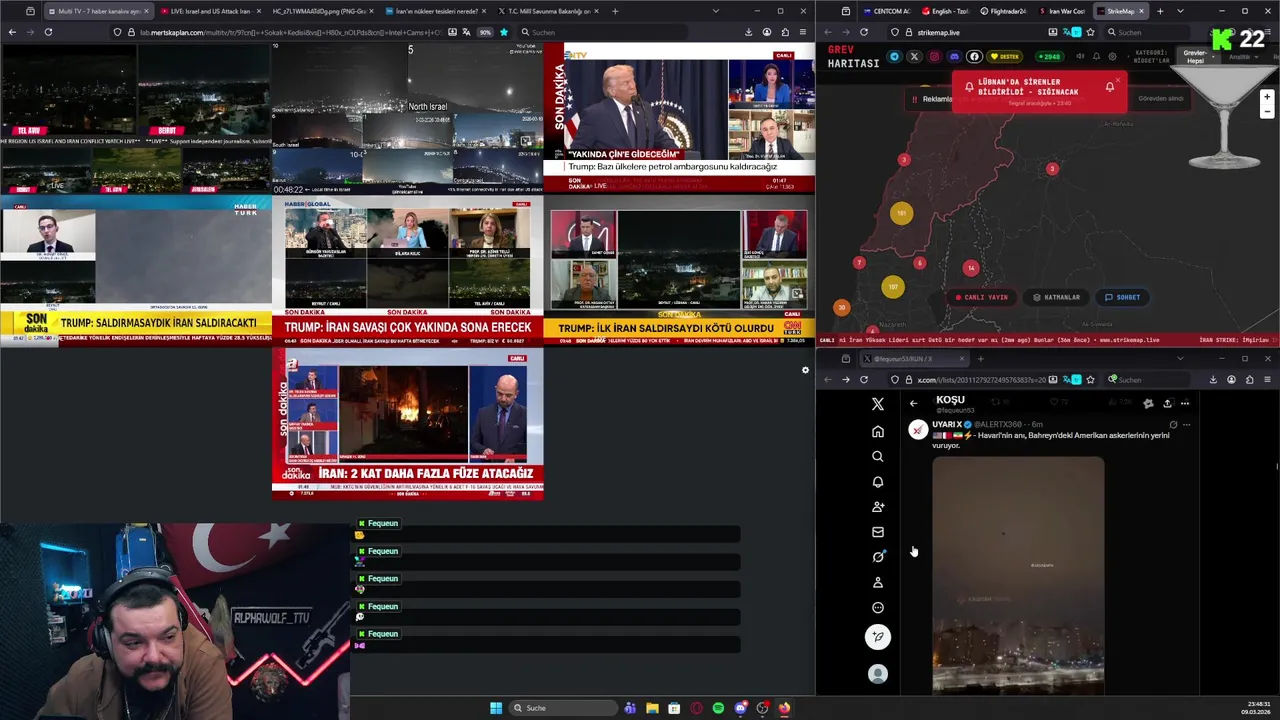
Task: Open X Explore search icon in sidebar
Action: coord(878,456)
